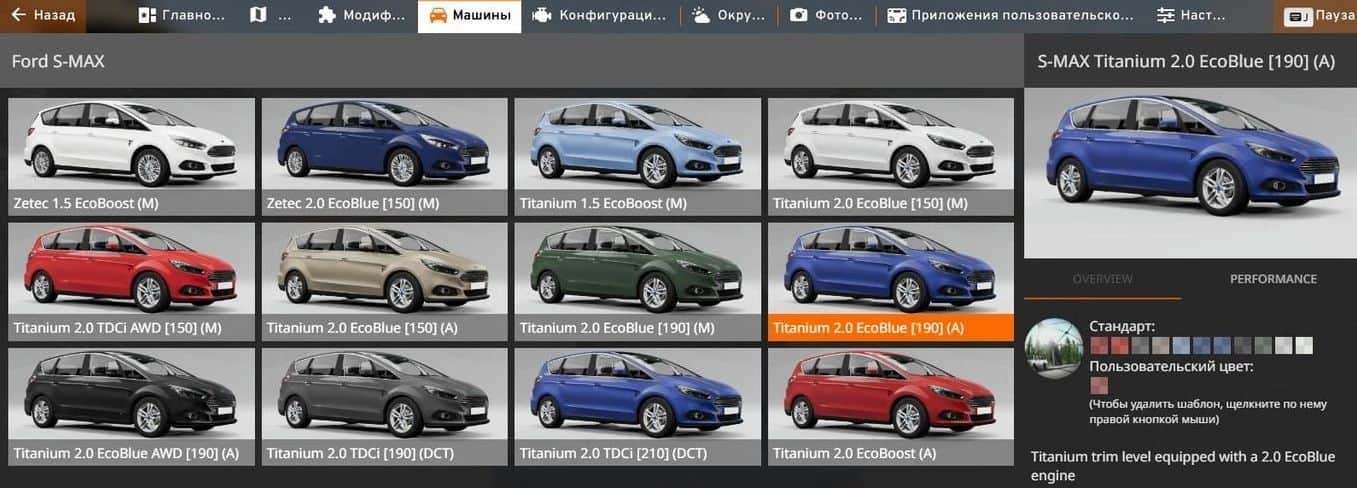Select the red Titanium 2.0 TDCi AWD [150] (M)
Viewport: 1357px width, 488px height.
click(x=131, y=281)
